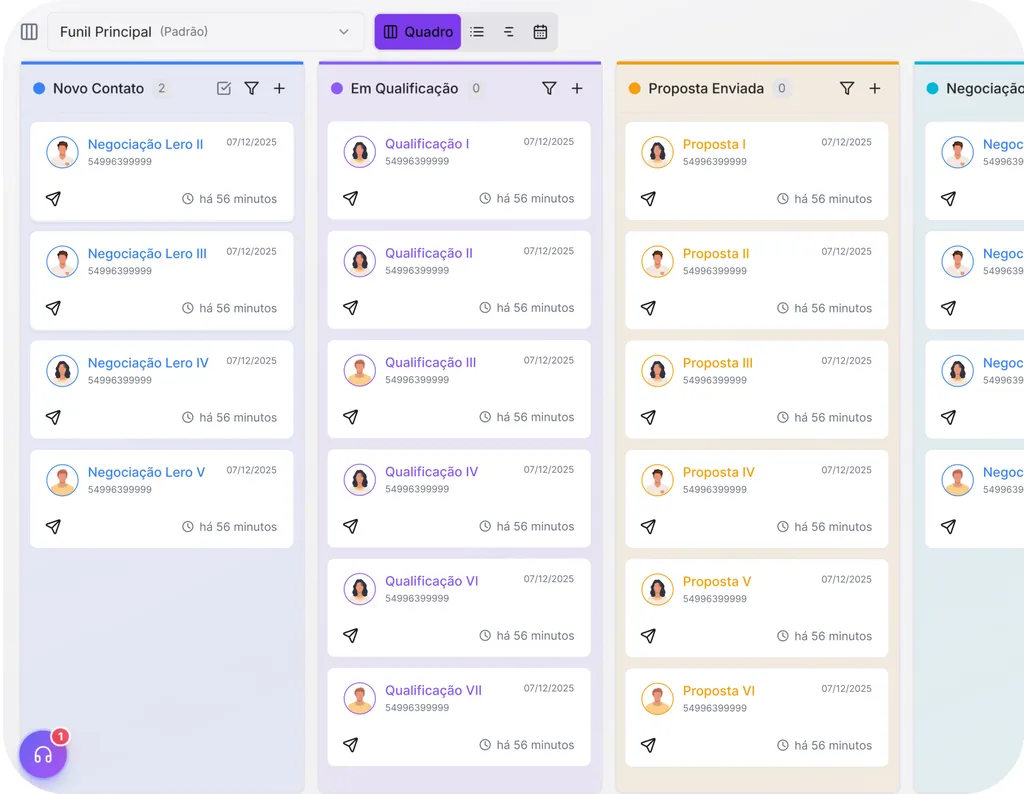
Task: Send message from Qualificação IV card
Action: [351, 526]
